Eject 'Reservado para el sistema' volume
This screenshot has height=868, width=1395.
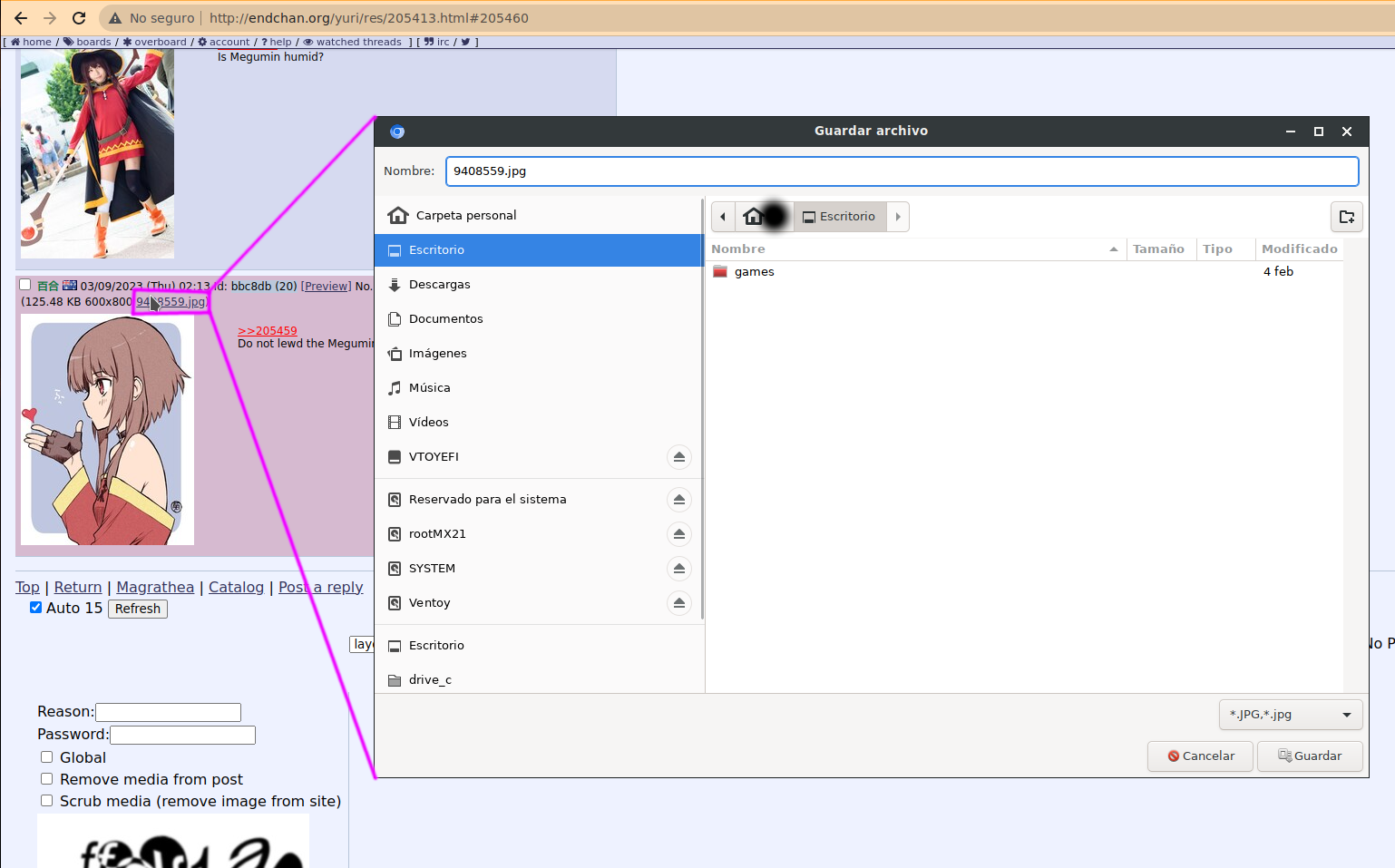pyautogui.click(x=679, y=500)
